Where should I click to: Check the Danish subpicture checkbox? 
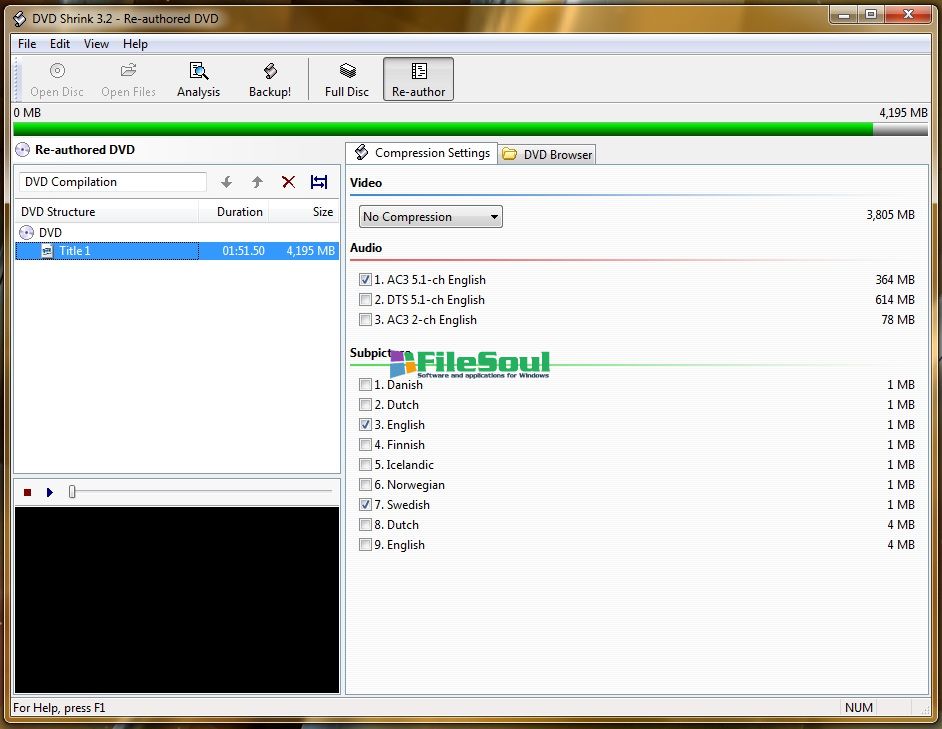click(x=365, y=385)
